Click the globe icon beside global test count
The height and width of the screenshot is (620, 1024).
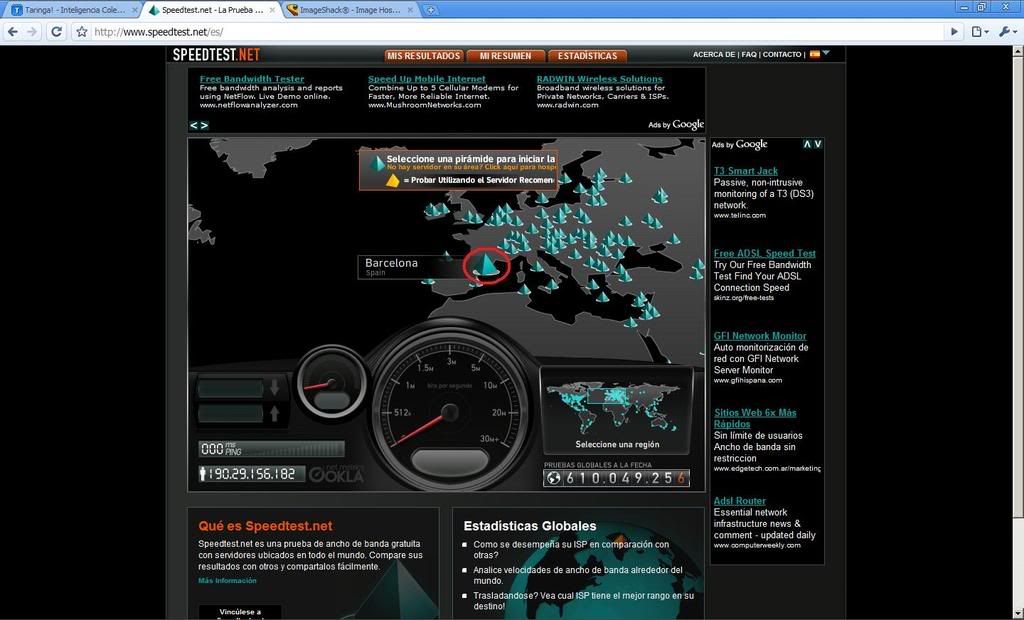(x=553, y=478)
